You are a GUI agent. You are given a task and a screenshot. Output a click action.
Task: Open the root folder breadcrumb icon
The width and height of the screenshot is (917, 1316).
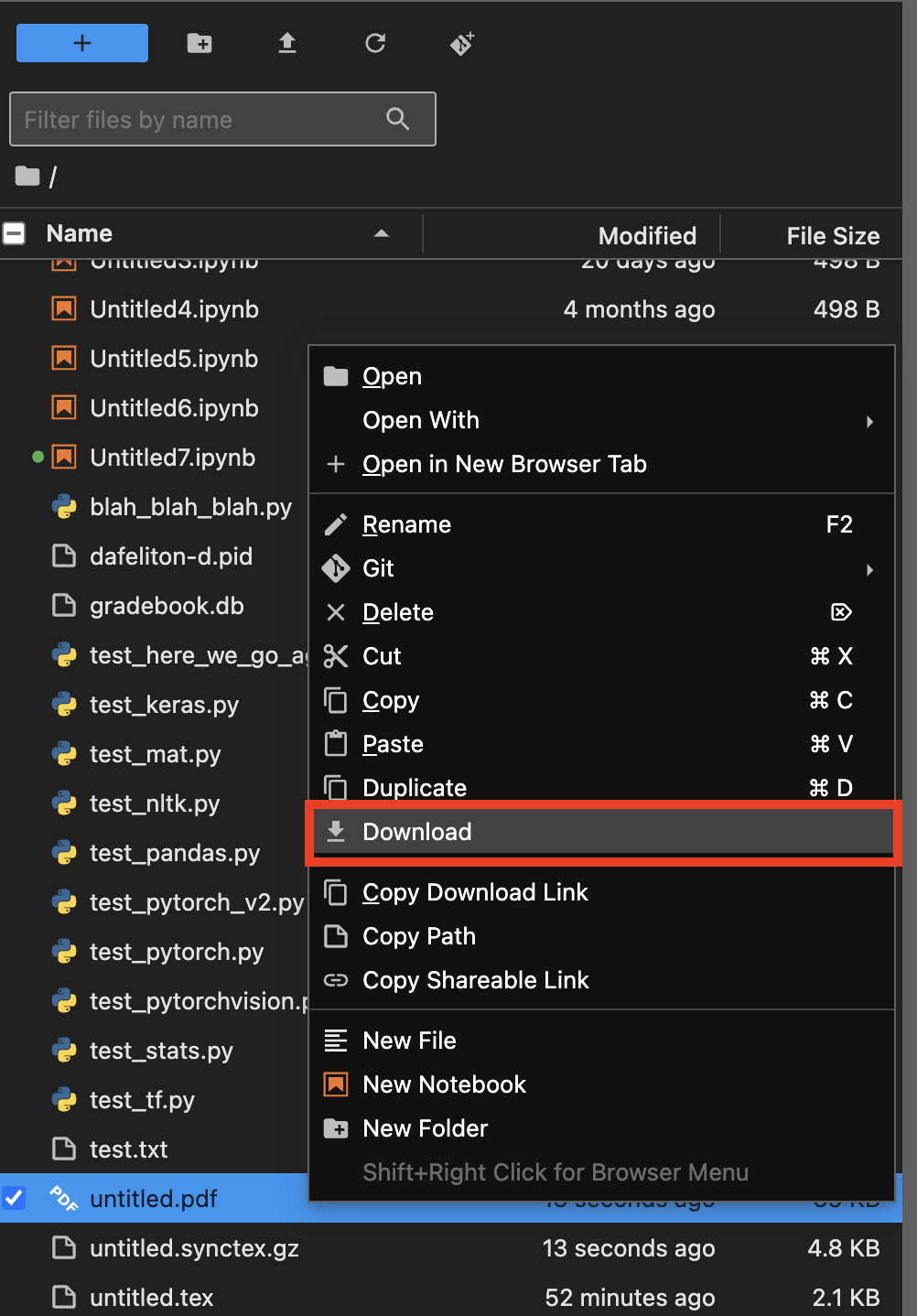click(27, 176)
